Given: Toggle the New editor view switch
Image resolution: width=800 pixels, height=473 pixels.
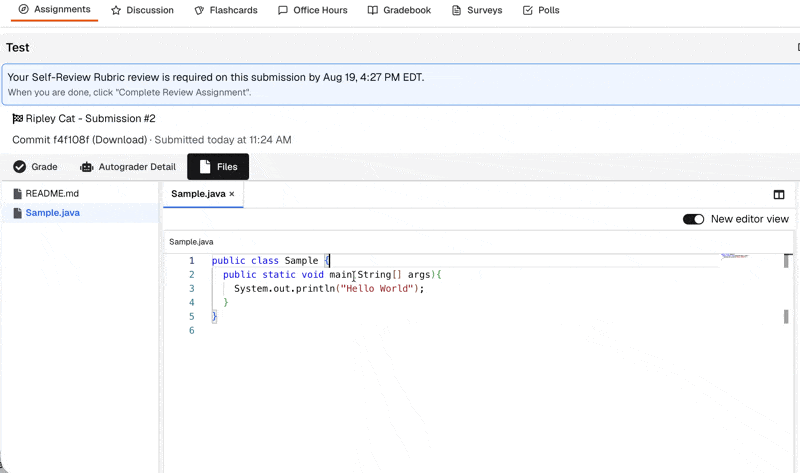Looking at the screenshot, I should pyautogui.click(x=693, y=219).
